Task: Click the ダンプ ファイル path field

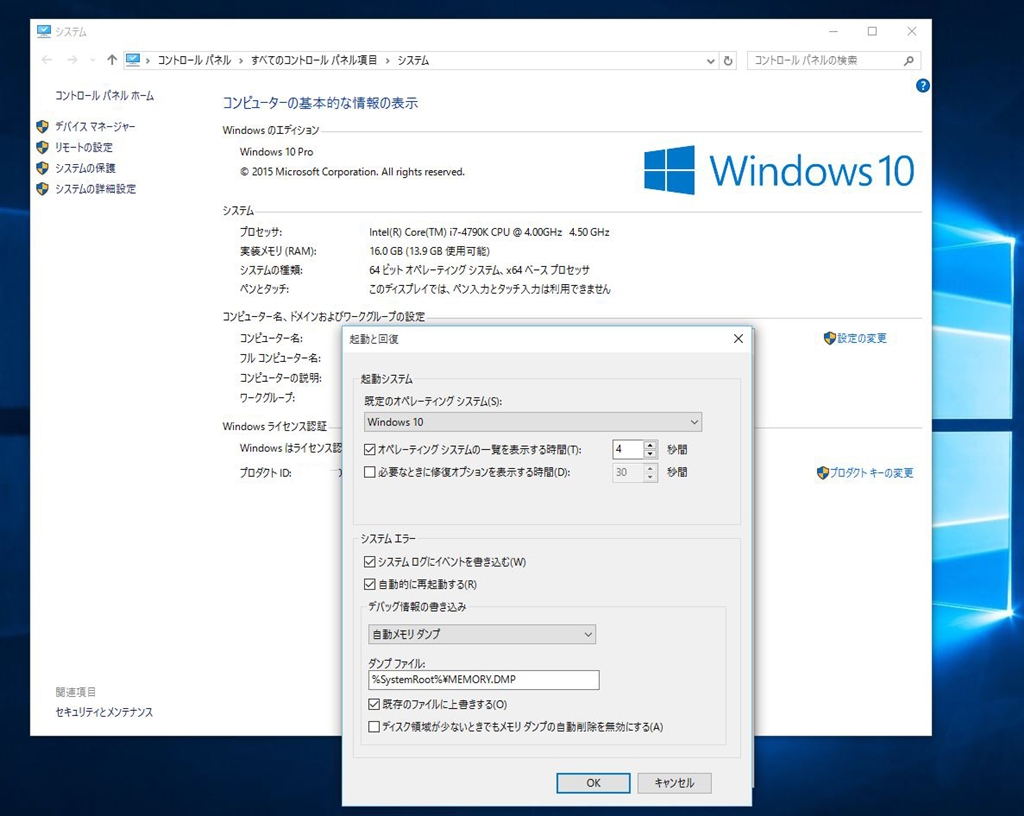Action: coord(483,680)
